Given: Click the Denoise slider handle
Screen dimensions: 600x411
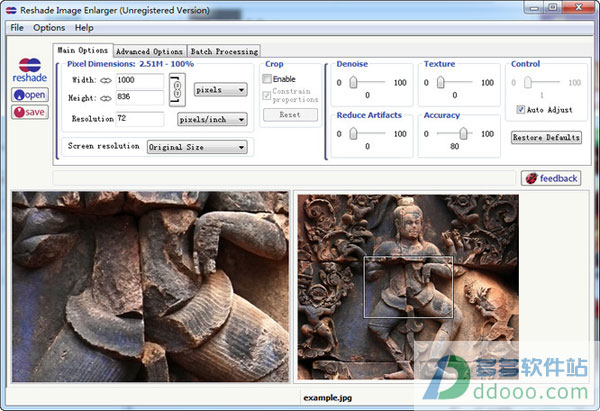Looking at the screenshot, I should pyautogui.click(x=353, y=82).
